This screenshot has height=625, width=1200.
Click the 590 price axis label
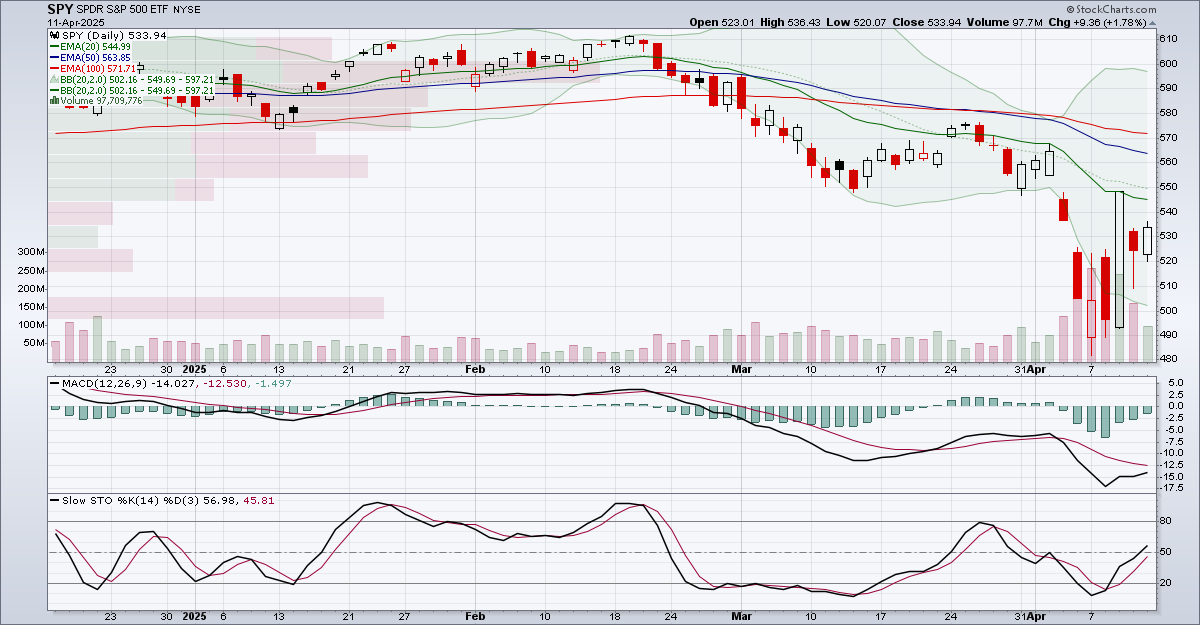click(1167, 88)
